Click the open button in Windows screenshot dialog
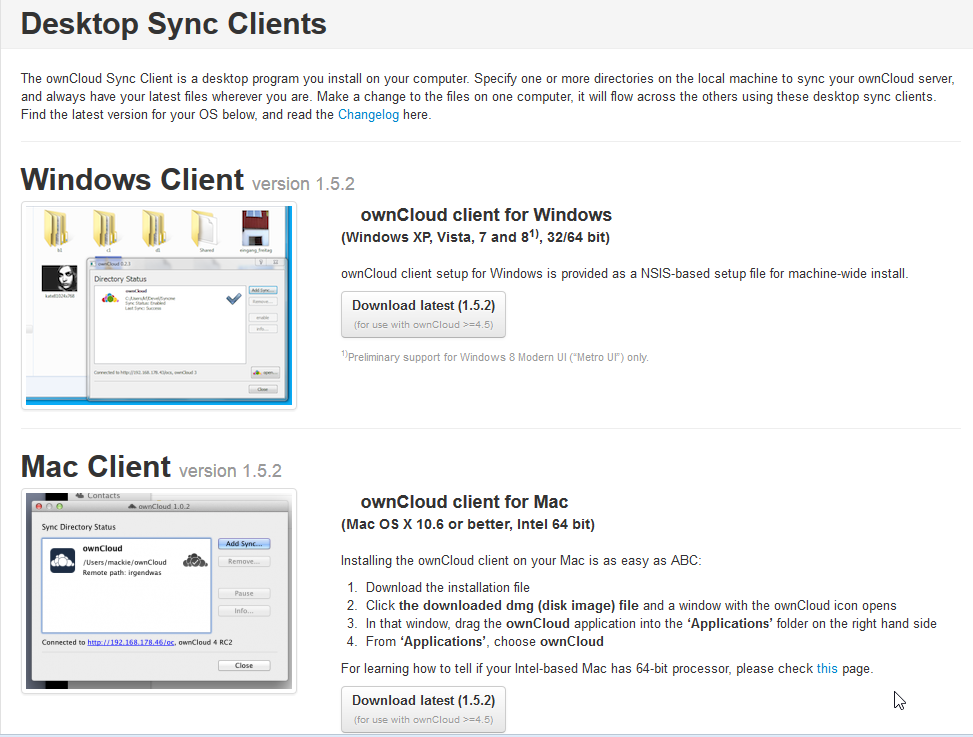 264,372
